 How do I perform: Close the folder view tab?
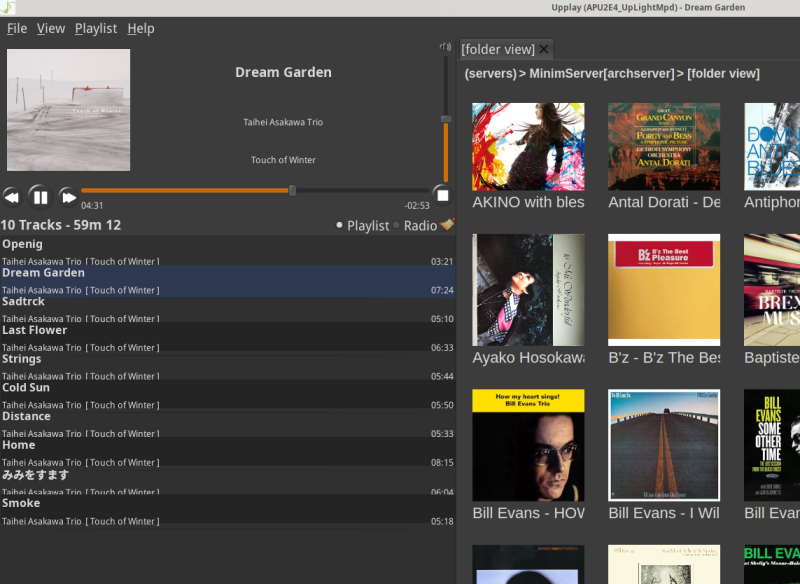[544, 49]
